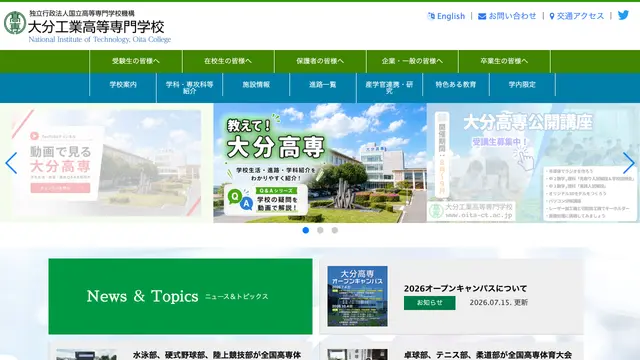
Task: Advance carousel with right arrow
Action: tap(629, 163)
